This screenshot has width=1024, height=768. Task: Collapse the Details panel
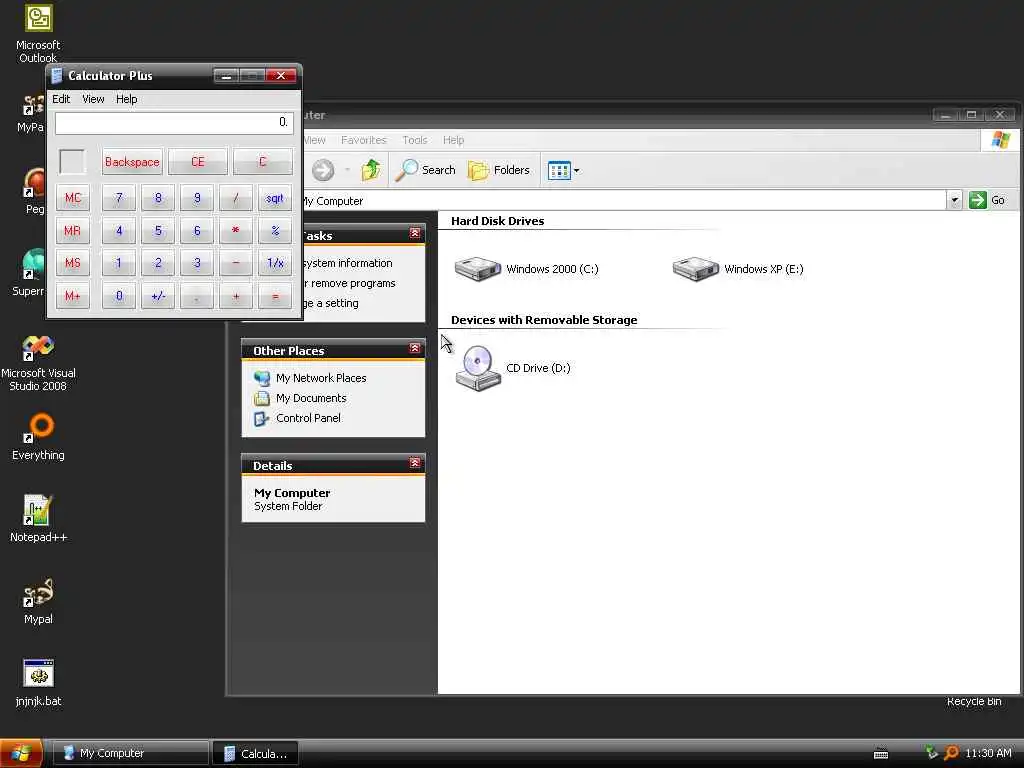coord(415,463)
